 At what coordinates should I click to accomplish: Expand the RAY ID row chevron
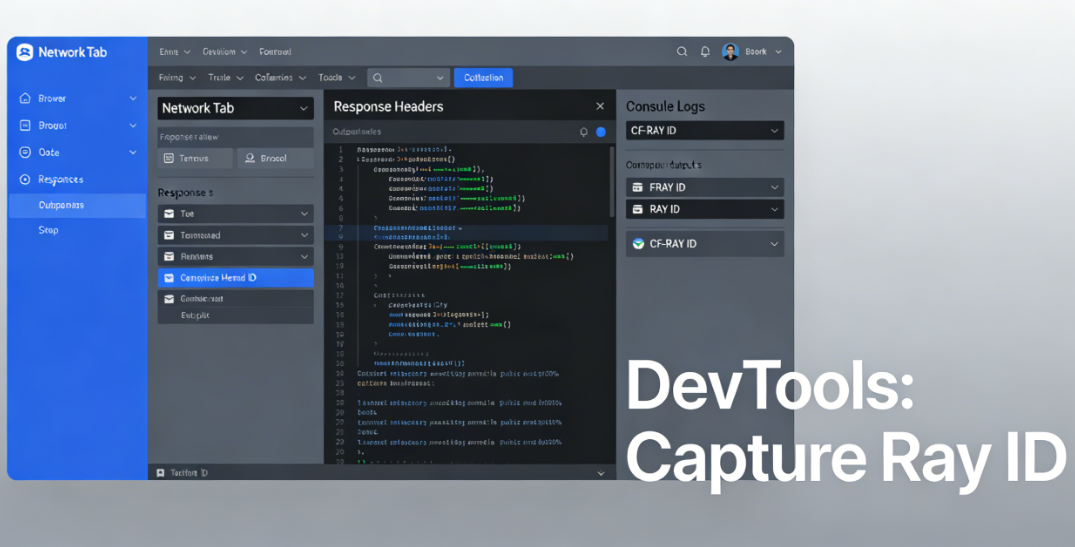pos(774,210)
